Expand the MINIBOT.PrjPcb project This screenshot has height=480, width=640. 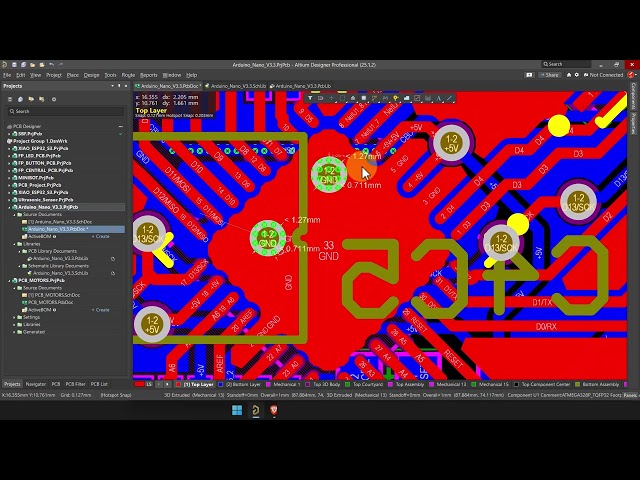click(x=10, y=178)
